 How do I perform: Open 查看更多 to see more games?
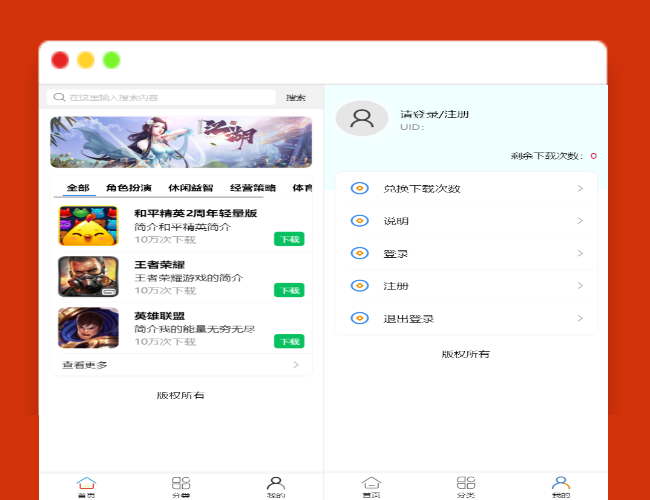point(181,365)
